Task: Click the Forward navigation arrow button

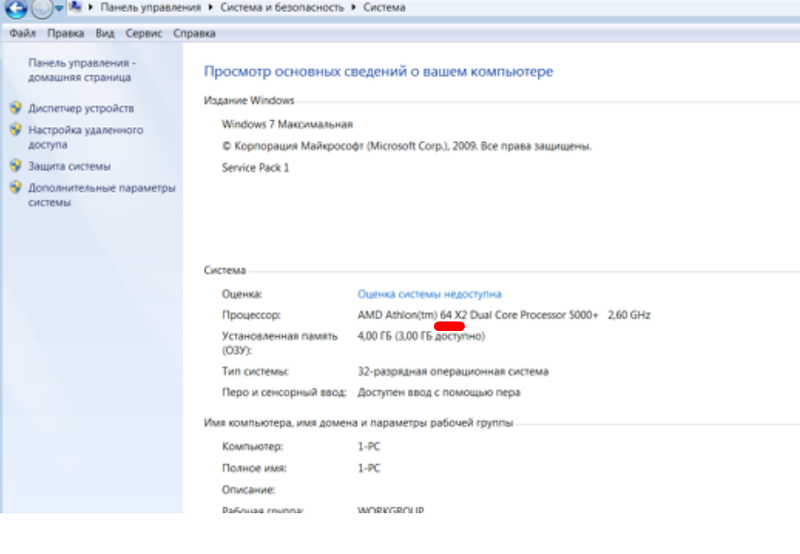Action: pos(42,8)
